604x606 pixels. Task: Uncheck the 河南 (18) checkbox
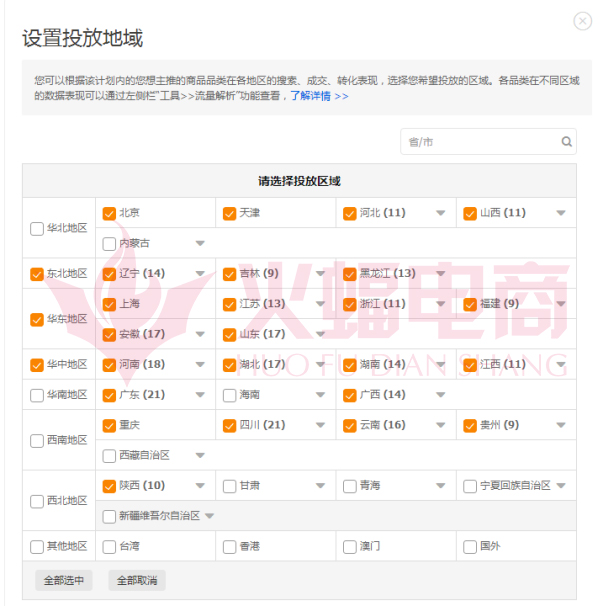pyautogui.click(x=109, y=365)
